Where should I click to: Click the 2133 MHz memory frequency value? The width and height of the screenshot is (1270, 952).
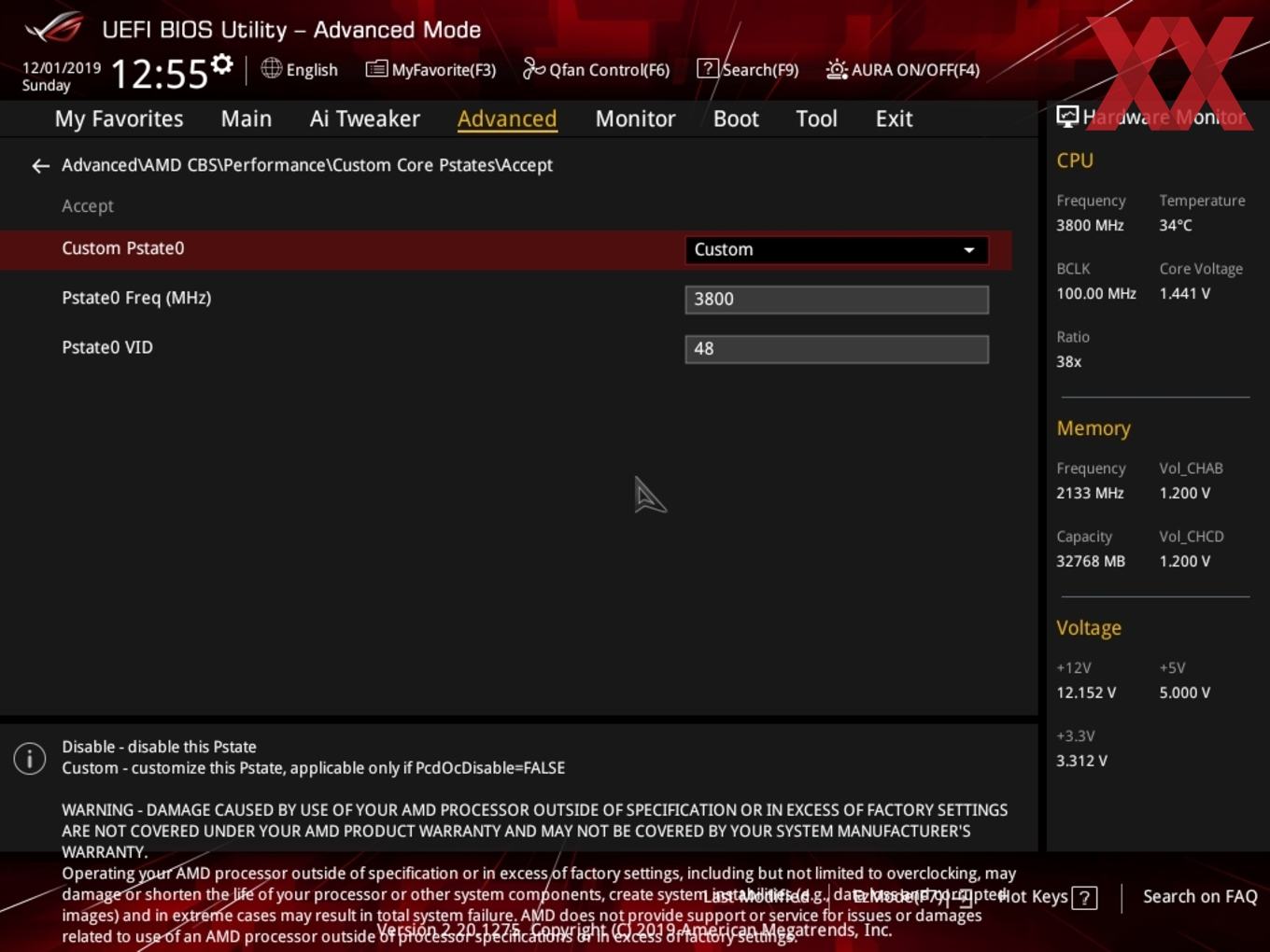[1090, 493]
